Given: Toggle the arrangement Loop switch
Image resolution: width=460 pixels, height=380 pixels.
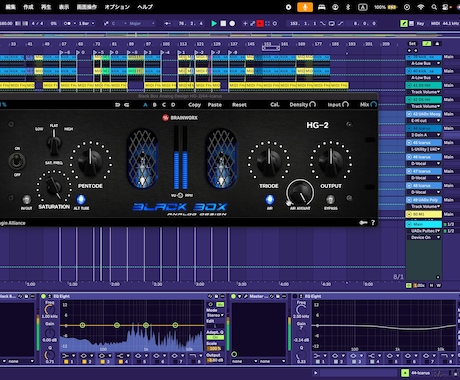Looking at the screenshot, I should click(332, 23).
